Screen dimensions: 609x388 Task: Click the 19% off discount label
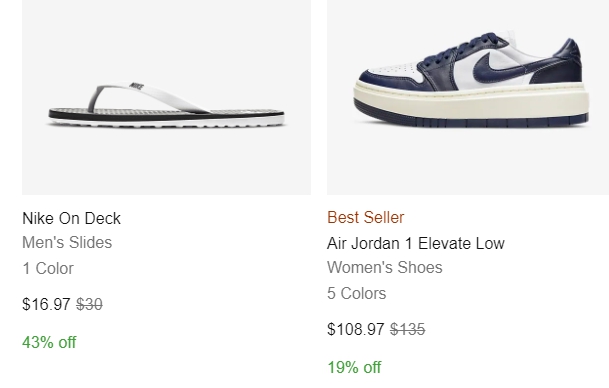coord(354,367)
